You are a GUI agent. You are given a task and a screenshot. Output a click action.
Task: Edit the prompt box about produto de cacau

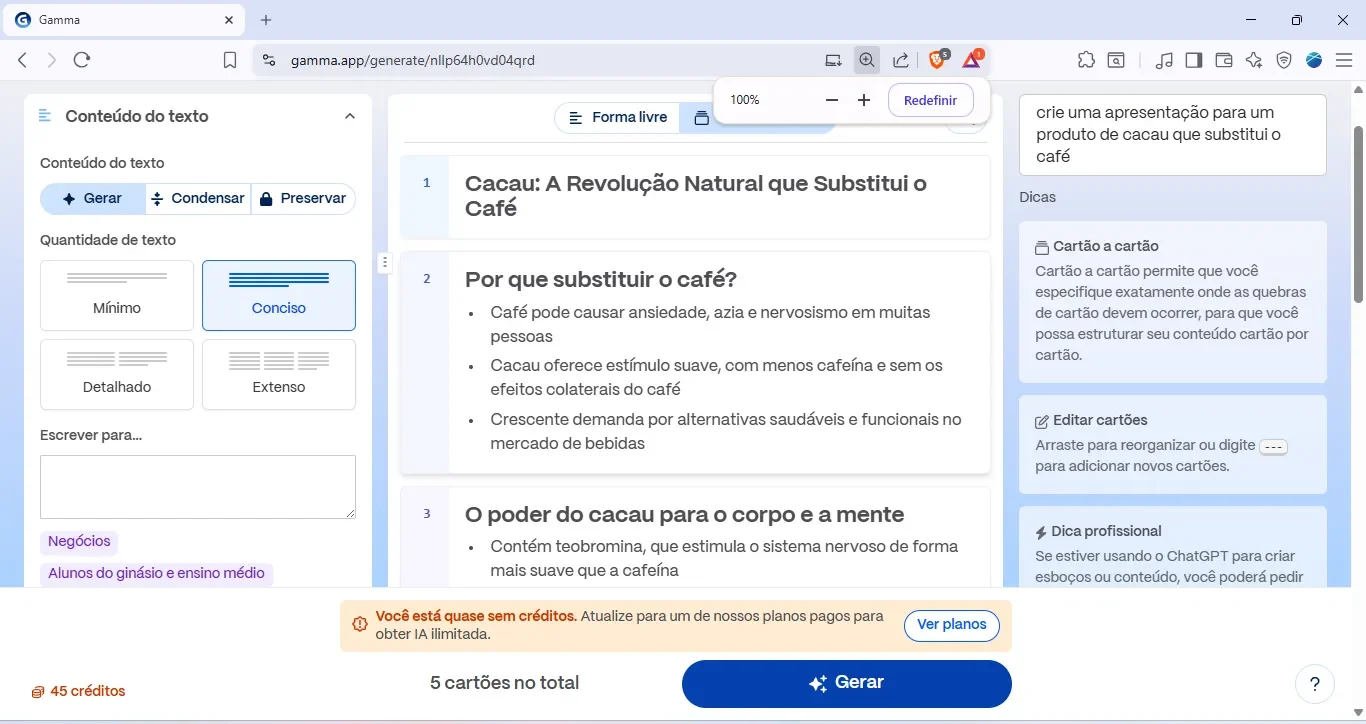[1172, 135]
